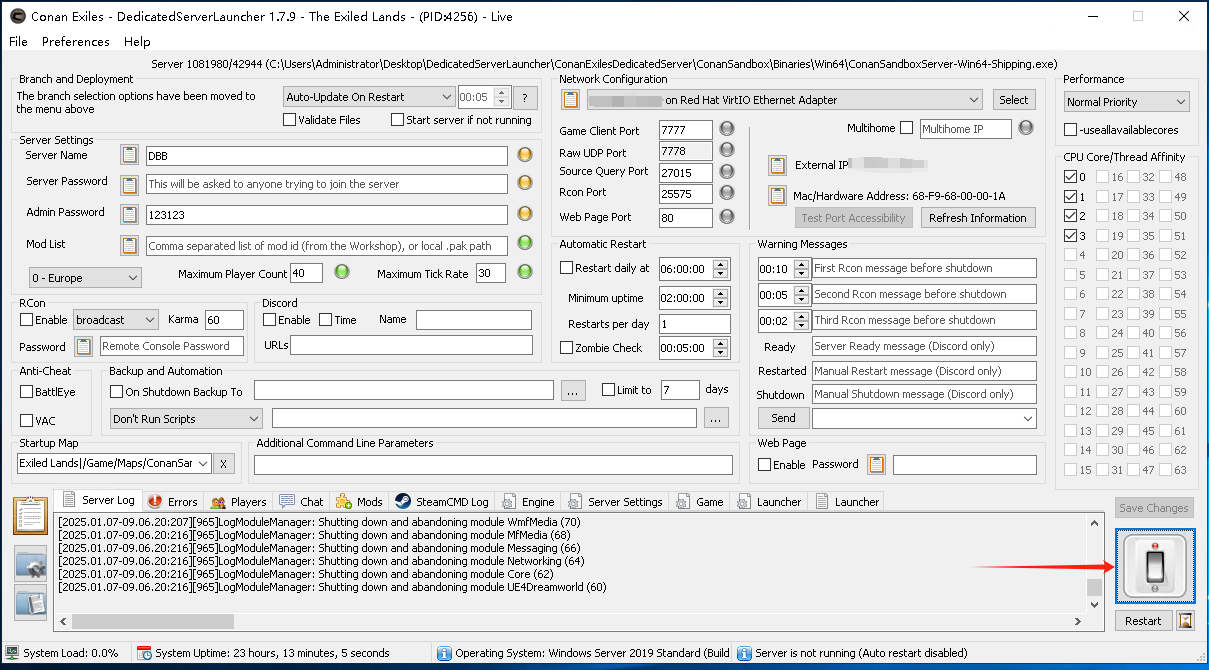The height and width of the screenshot is (670, 1209).
Task: Click the gray status light for Game Client Port
Action: click(x=727, y=129)
